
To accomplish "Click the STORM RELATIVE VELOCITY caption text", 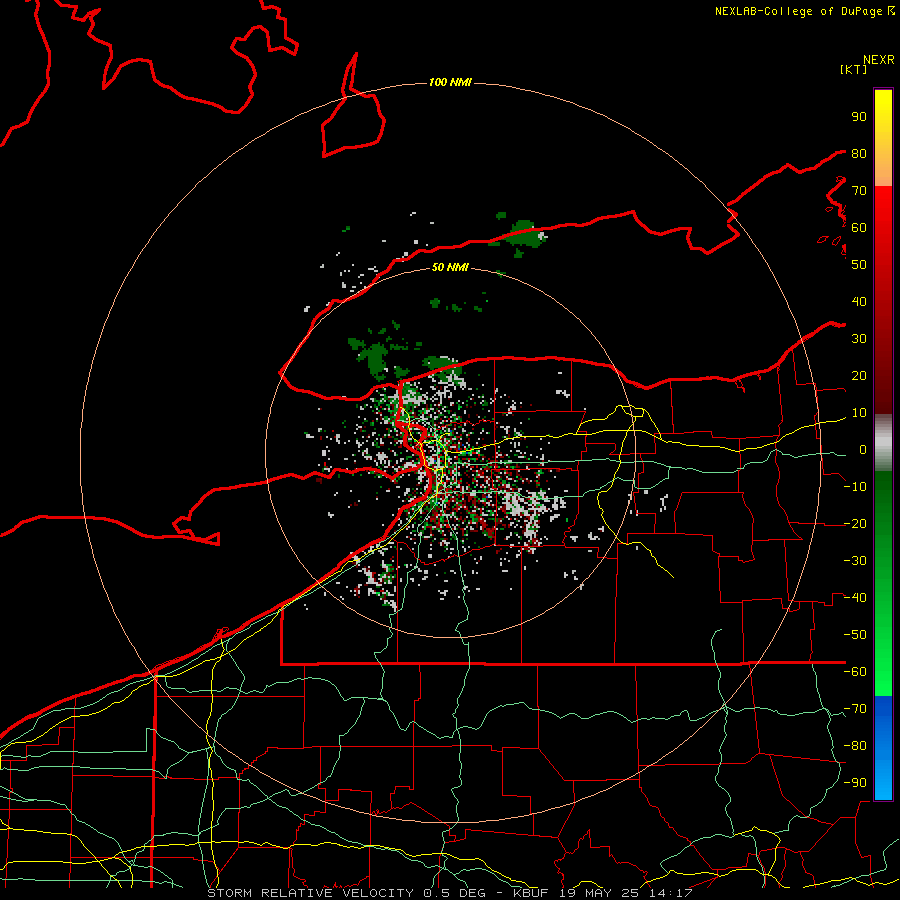I will (x=310, y=893).
